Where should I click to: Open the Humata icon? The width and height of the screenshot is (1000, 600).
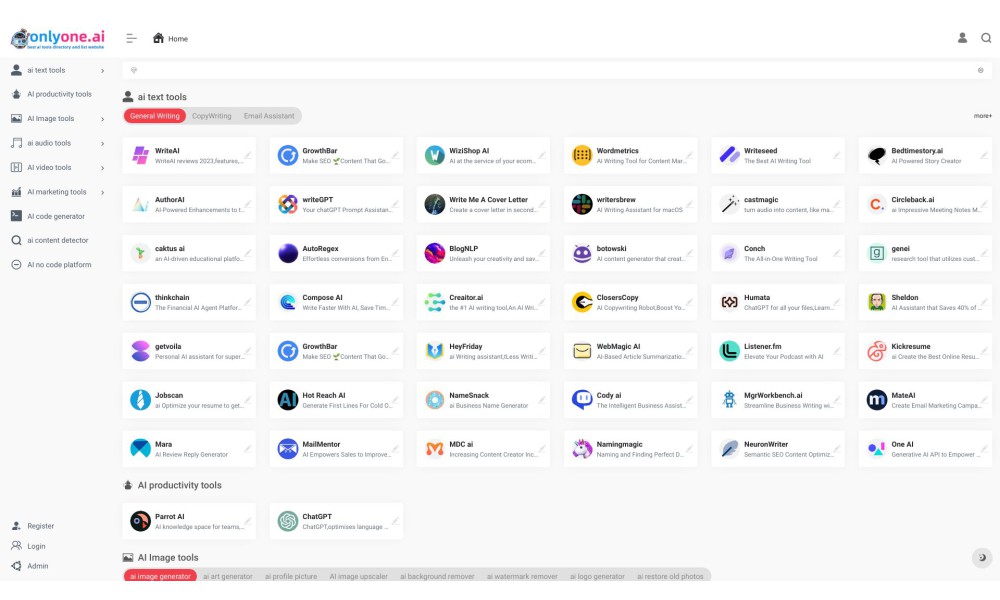(729, 302)
